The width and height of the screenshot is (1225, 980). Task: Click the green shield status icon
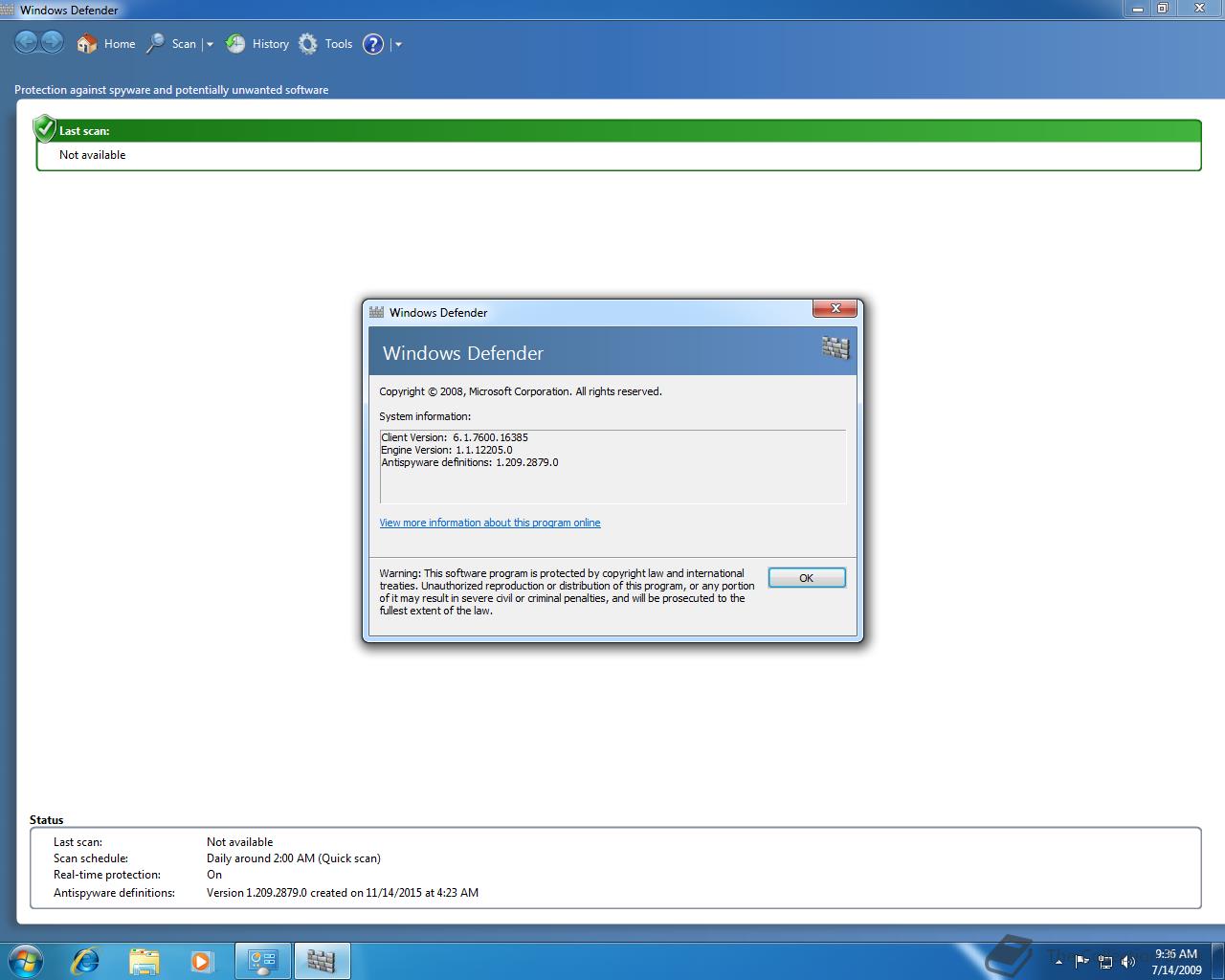[44, 128]
